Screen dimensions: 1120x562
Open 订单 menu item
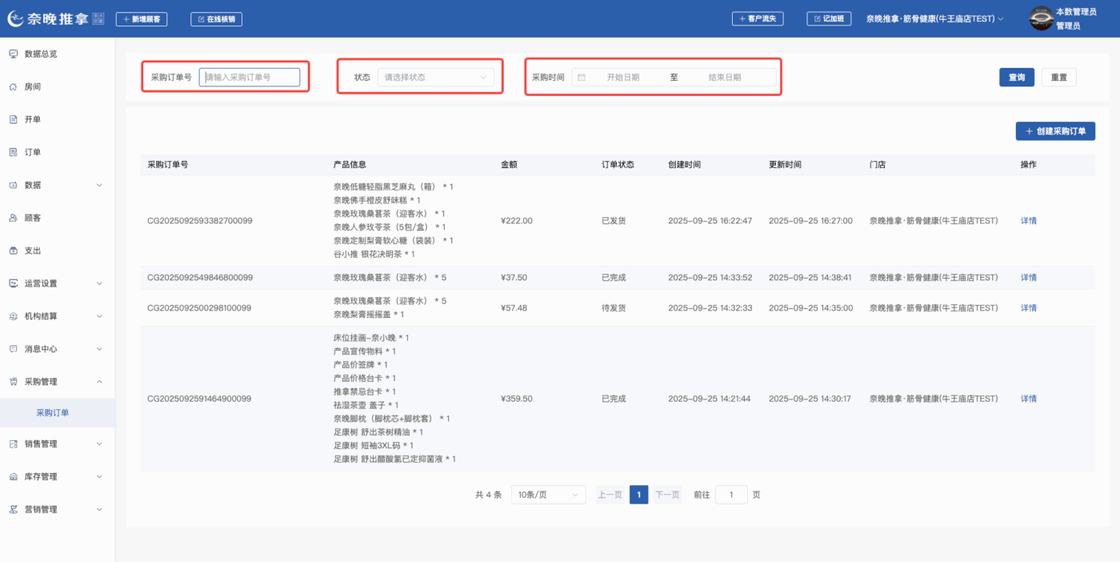tap(57, 152)
